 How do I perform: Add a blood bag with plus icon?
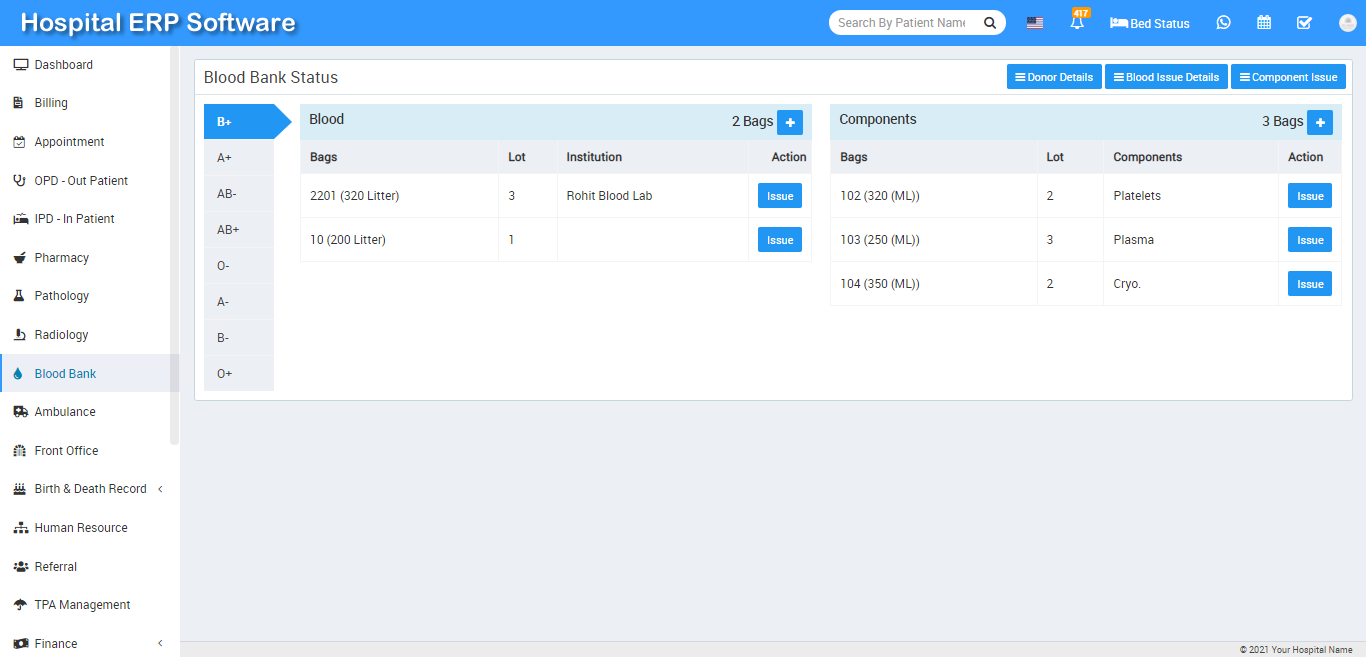790,122
